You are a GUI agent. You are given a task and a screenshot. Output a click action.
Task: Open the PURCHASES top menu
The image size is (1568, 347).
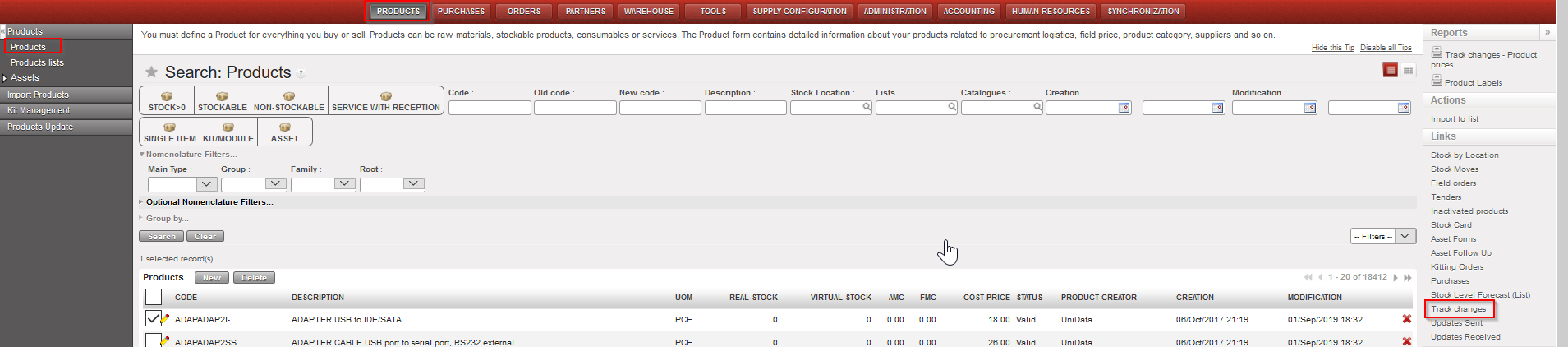tap(461, 12)
